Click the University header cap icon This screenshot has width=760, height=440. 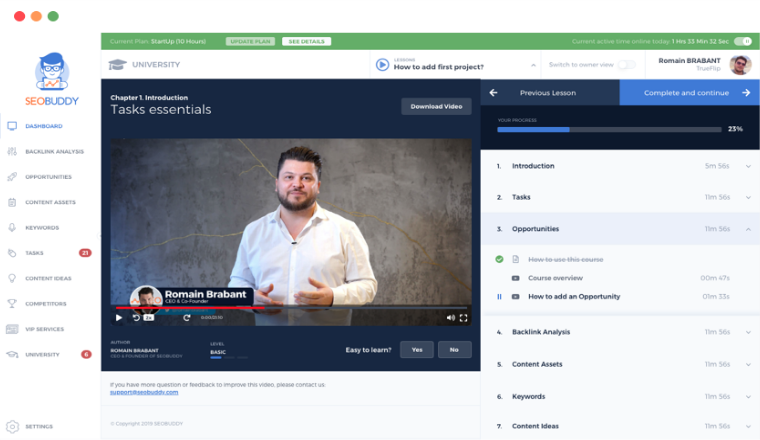(x=117, y=64)
